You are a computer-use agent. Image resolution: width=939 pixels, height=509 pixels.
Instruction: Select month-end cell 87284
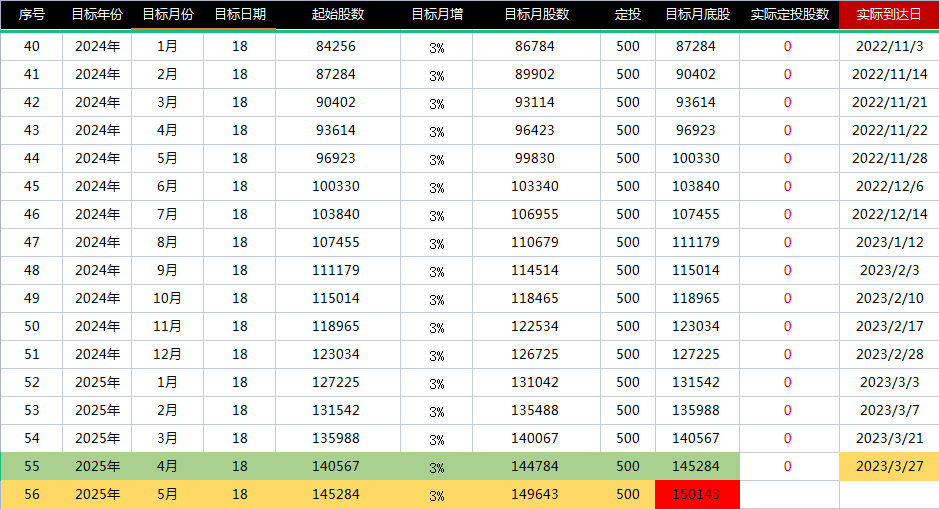697,46
